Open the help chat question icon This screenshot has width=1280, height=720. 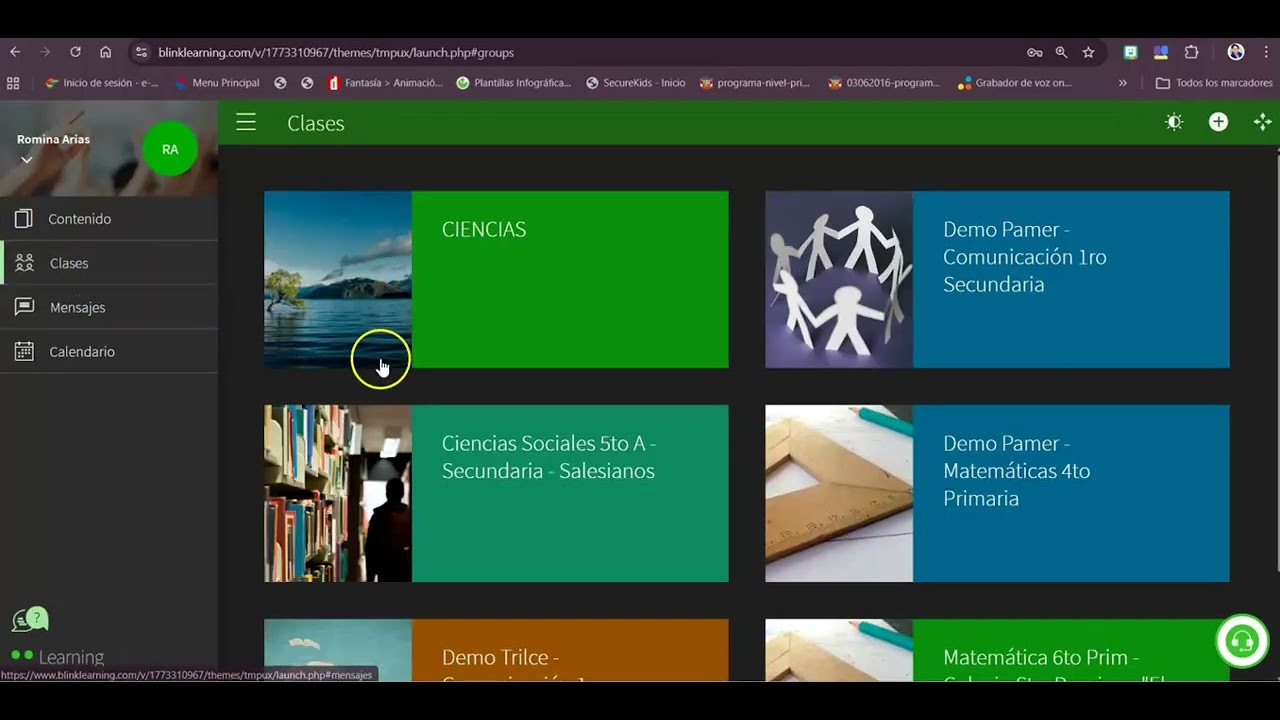click(x=30, y=620)
